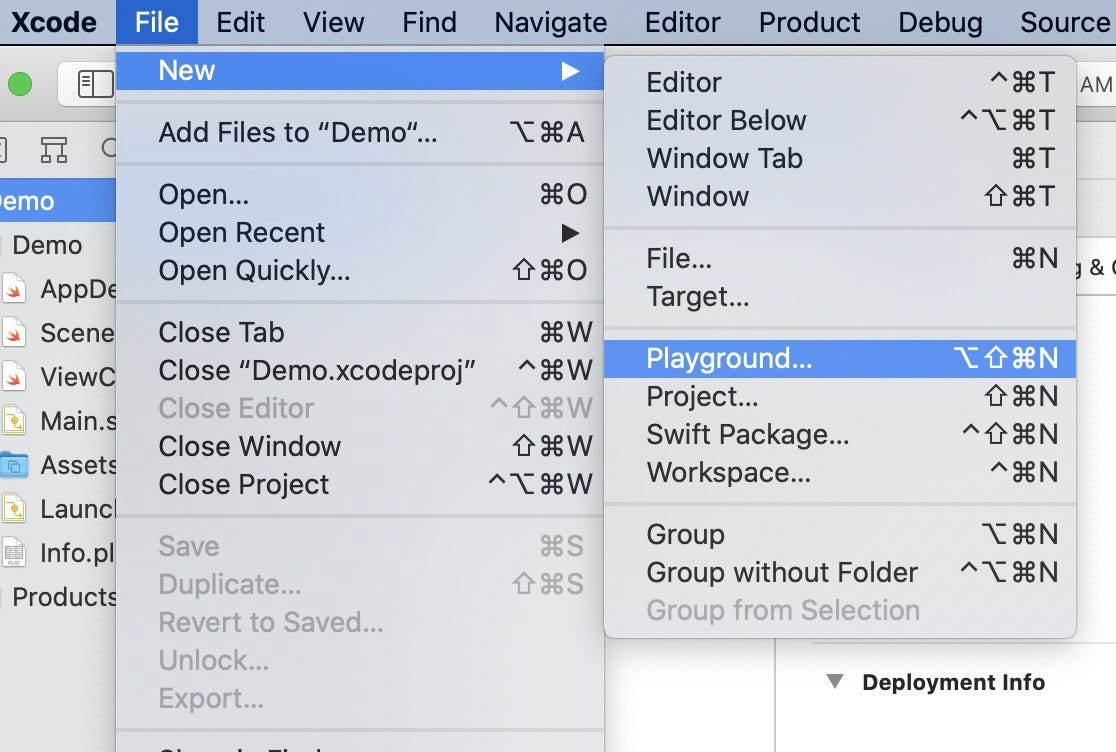Image resolution: width=1116 pixels, height=752 pixels.
Task: Collapse the Deployment Info section
Action: click(837, 683)
